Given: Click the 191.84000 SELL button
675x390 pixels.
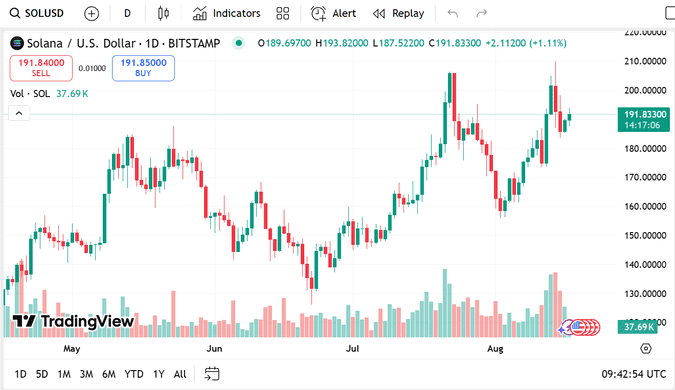Looking at the screenshot, I should tap(41, 68).
